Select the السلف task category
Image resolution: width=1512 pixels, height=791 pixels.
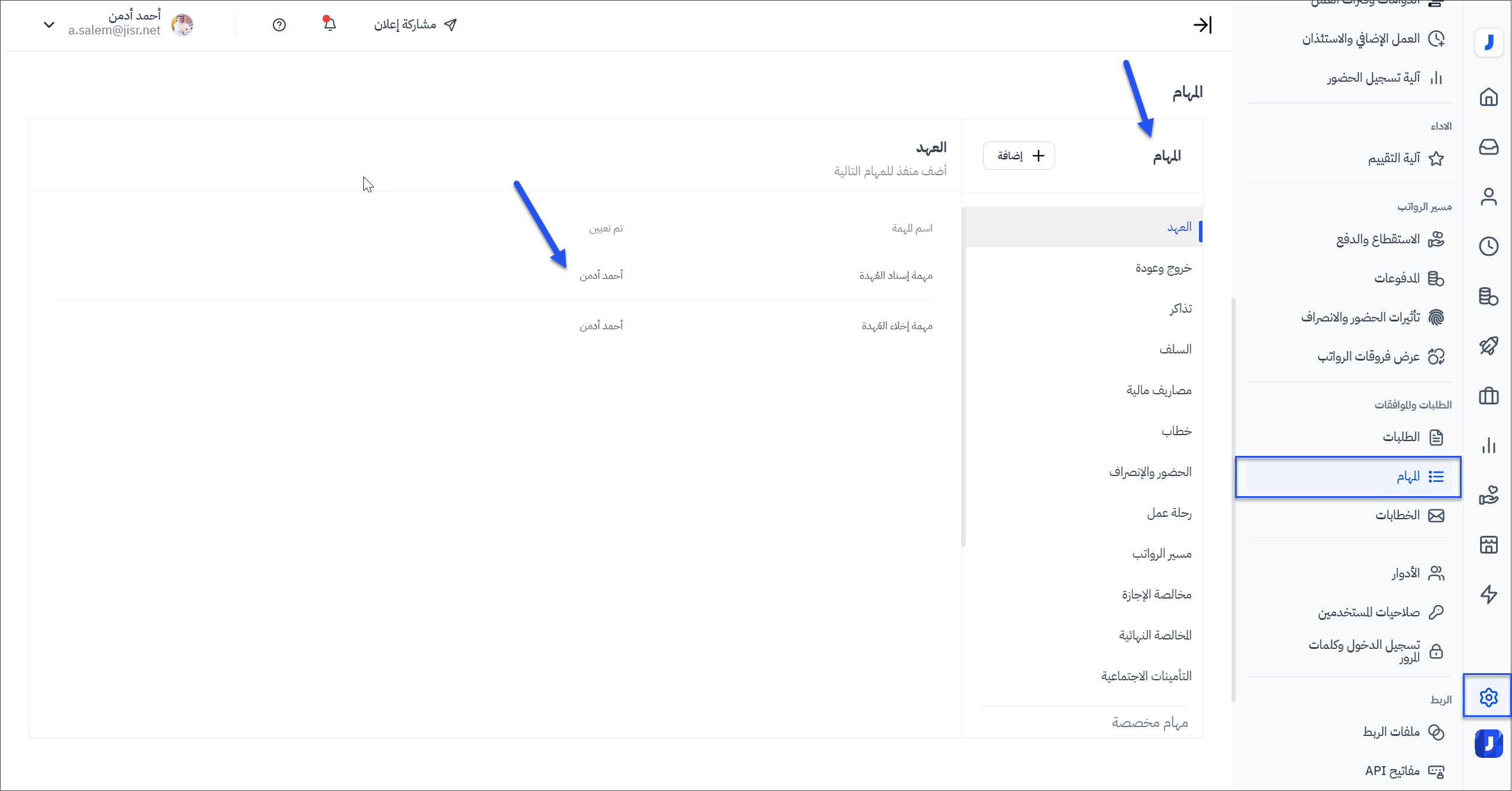pos(1175,349)
